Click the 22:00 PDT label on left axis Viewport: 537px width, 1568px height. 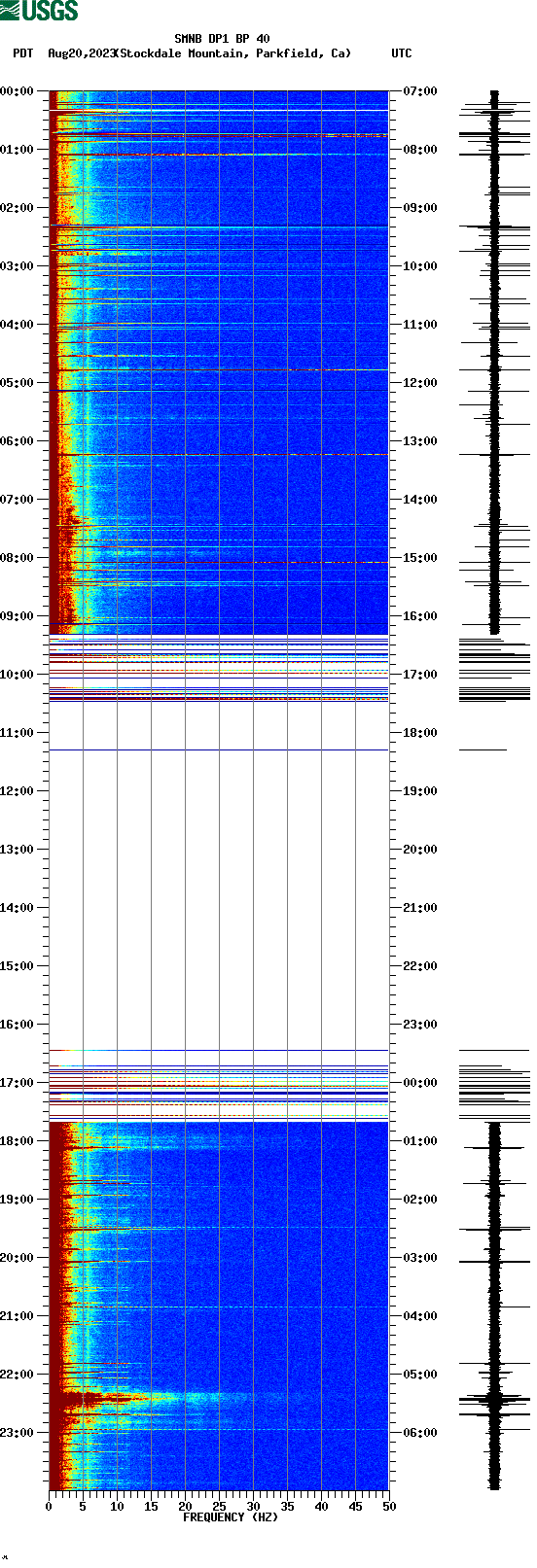click(17, 1375)
